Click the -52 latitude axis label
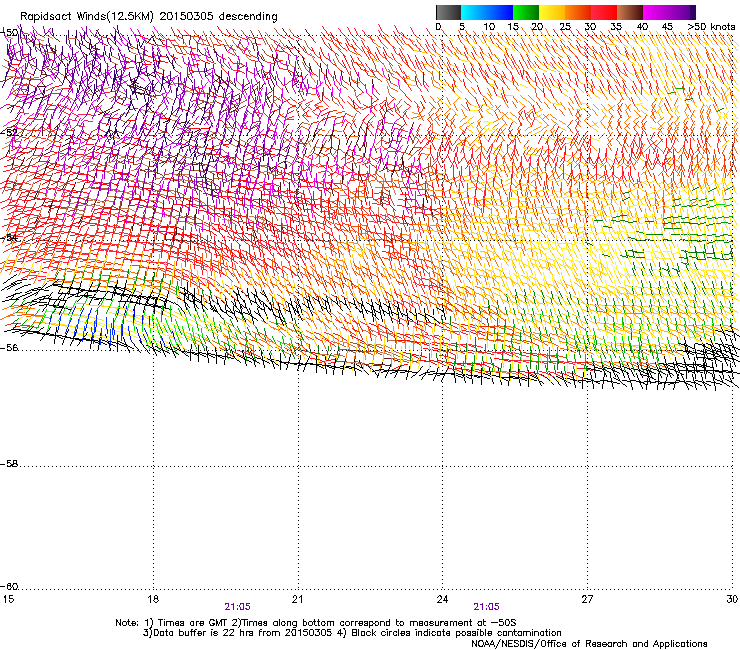Image resolution: width=740 pixels, height=650 pixels. tap(9, 133)
